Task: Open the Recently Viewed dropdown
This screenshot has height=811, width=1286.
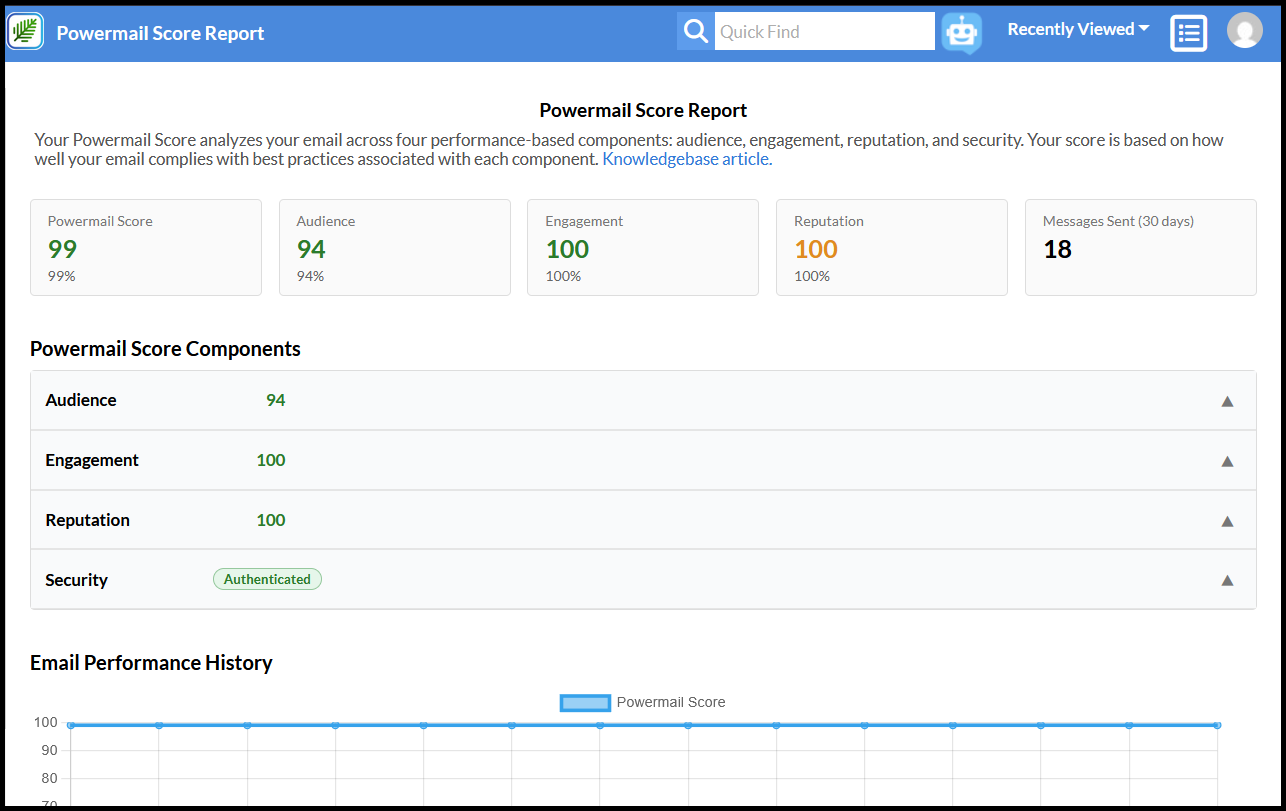Action: (x=1078, y=29)
